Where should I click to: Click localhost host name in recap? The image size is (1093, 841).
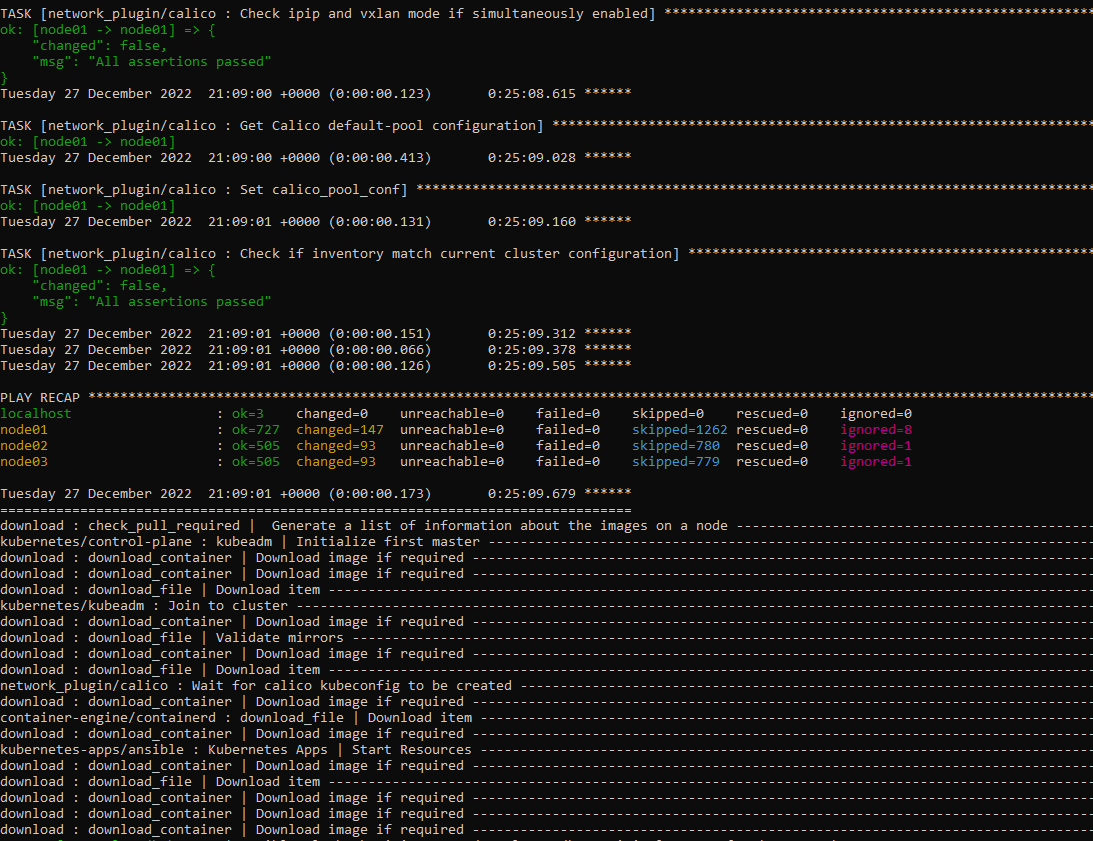(36, 414)
